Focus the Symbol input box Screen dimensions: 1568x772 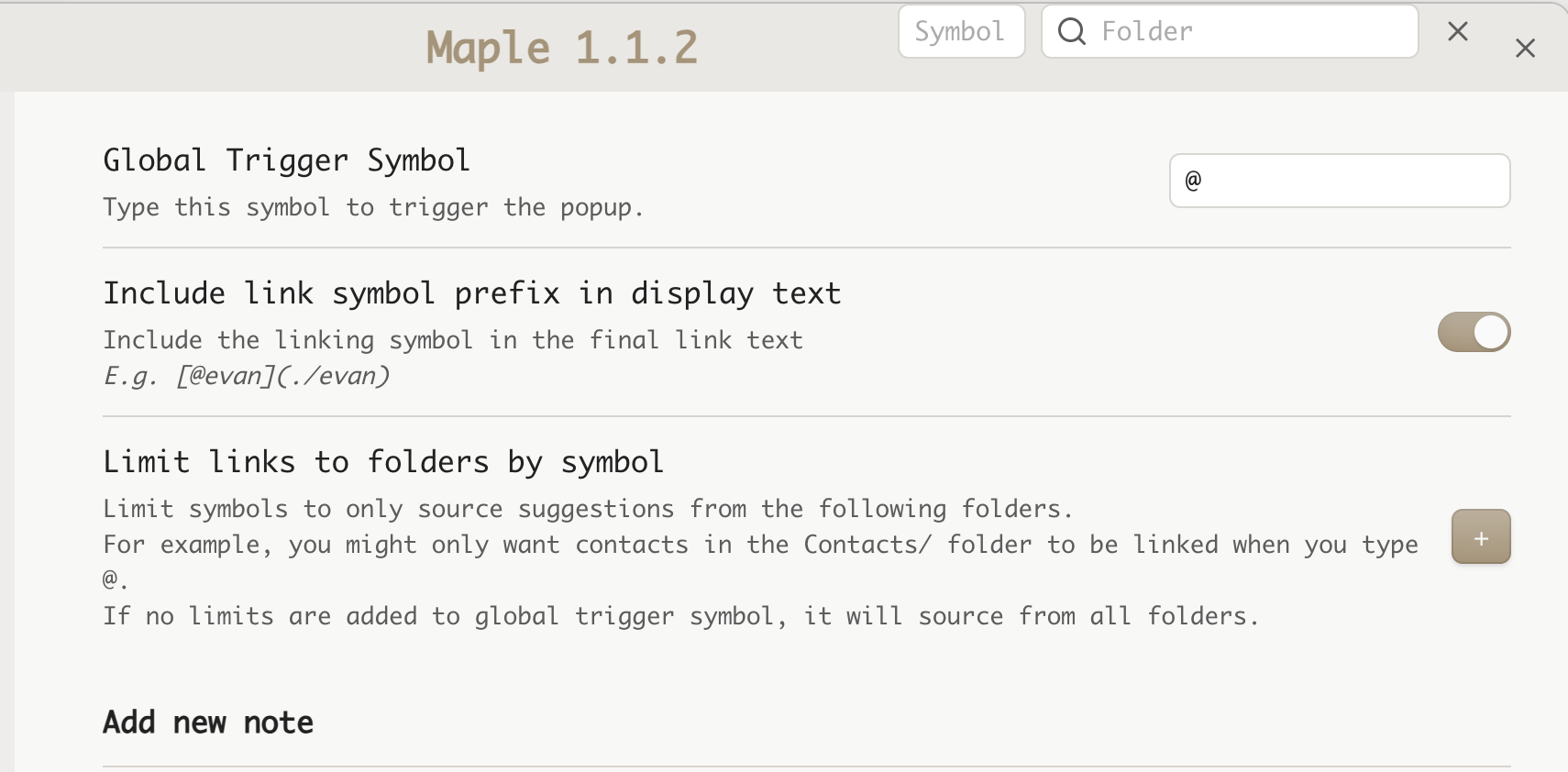pos(961,32)
